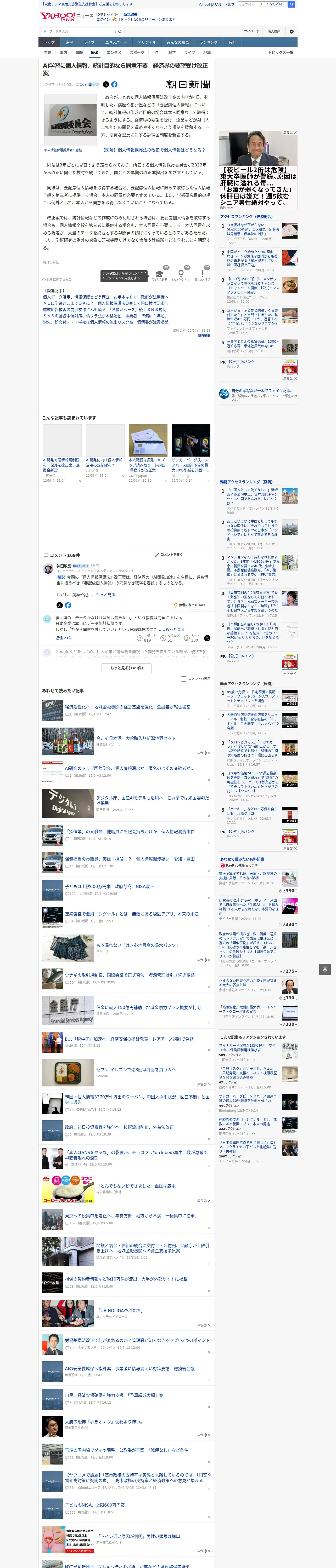This screenshot has width=336, height=1568.
Task: Click the コメントを書く button
Action: (x=168, y=555)
